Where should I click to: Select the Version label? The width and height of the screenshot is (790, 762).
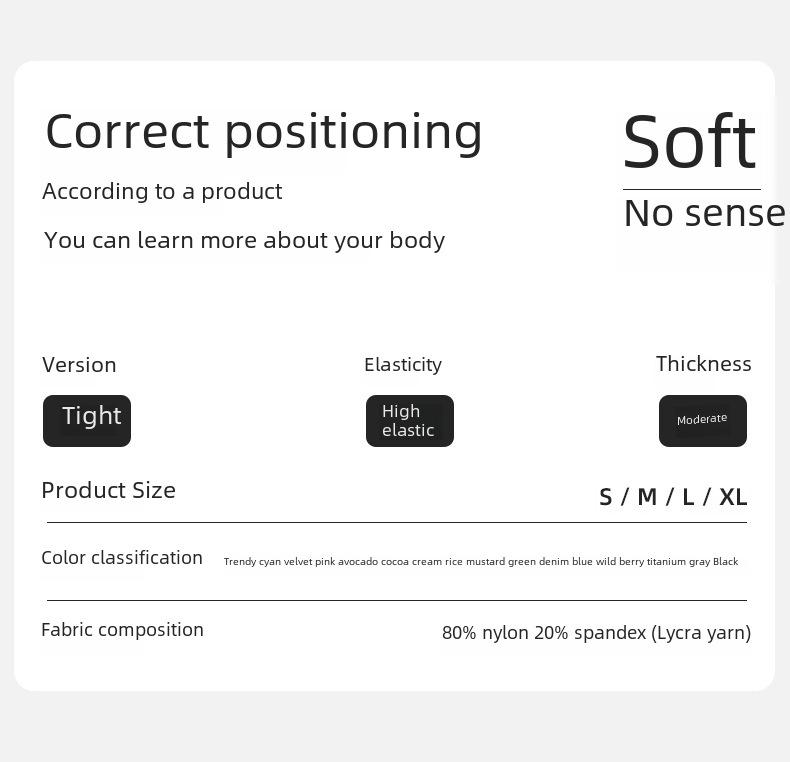(x=79, y=365)
